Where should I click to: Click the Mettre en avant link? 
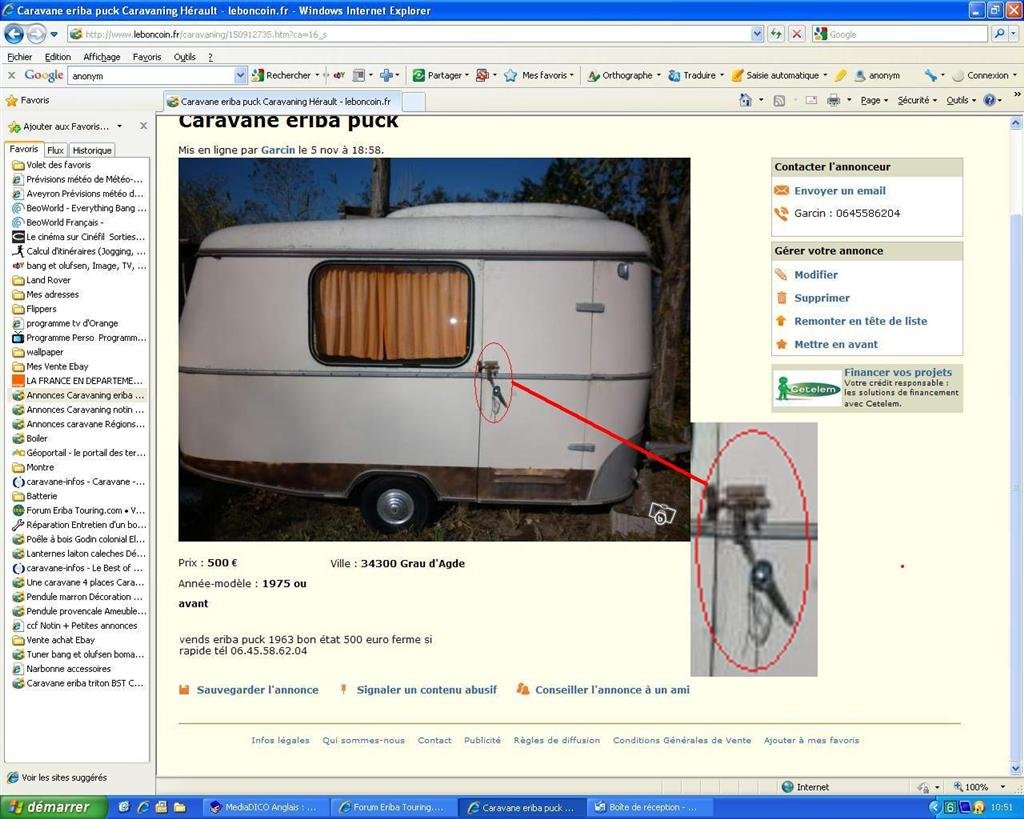[x=836, y=344]
